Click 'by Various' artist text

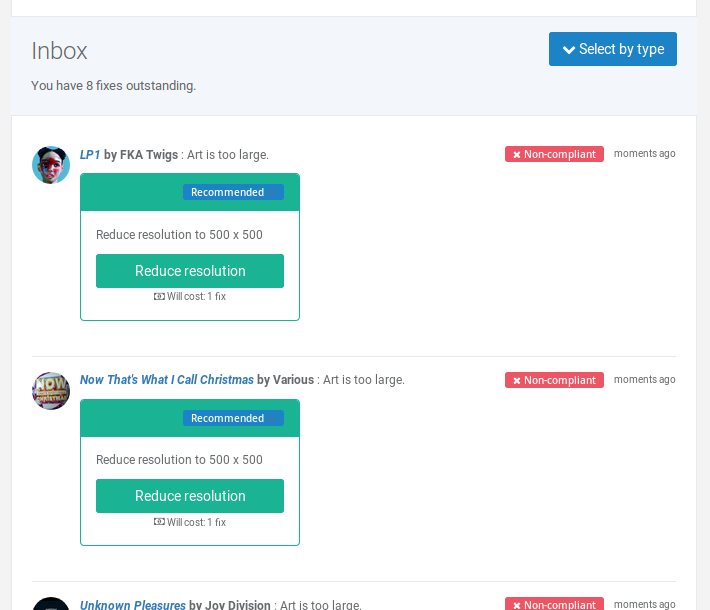pyautogui.click(x=285, y=379)
